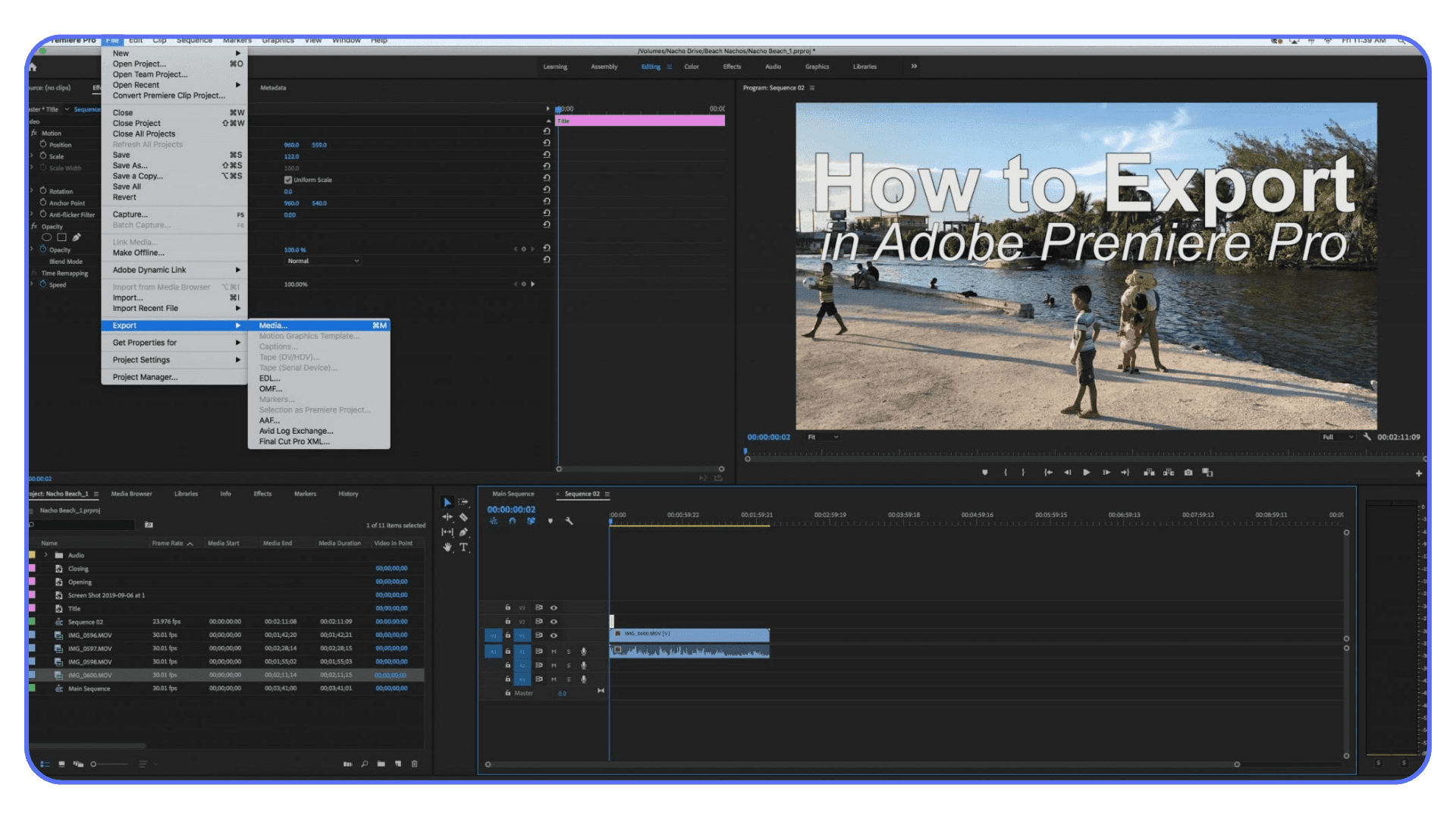Click the thumbnail zoom slider in Project panel
This screenshot has width=1456, height=819.
click(x=95, y=764)
